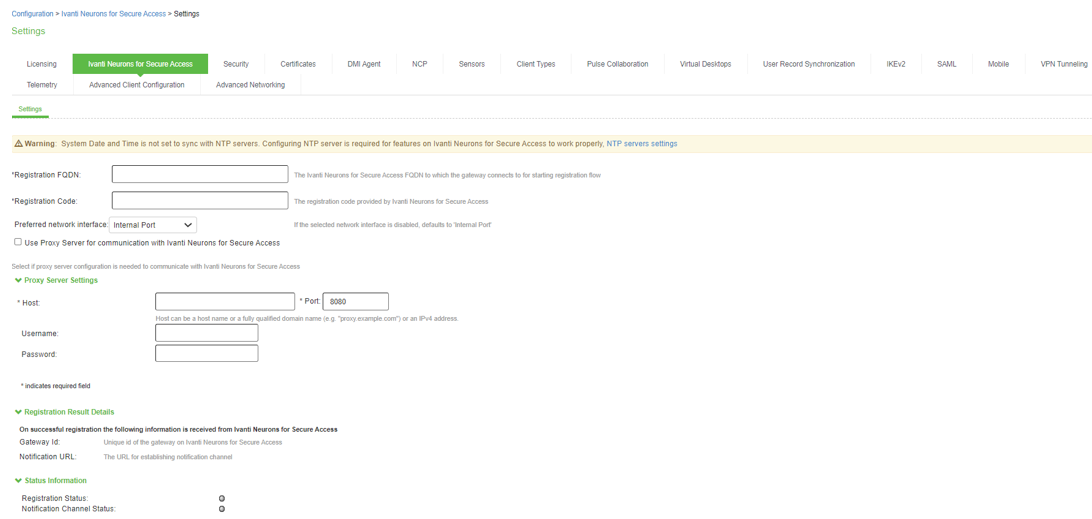Open the Telemetry tab
Image resolution: width=1092 pixels, height=519 pixels.
(x=42, y=85)
